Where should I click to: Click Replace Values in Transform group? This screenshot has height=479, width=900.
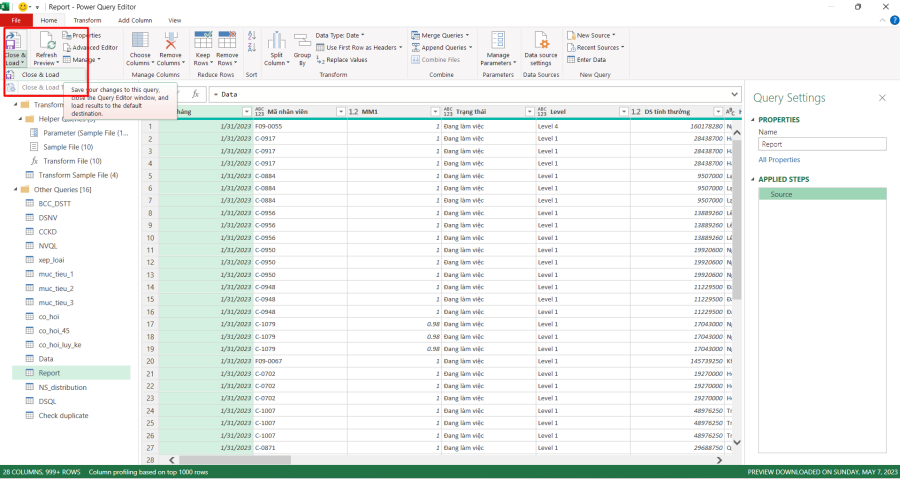point(342,60)
